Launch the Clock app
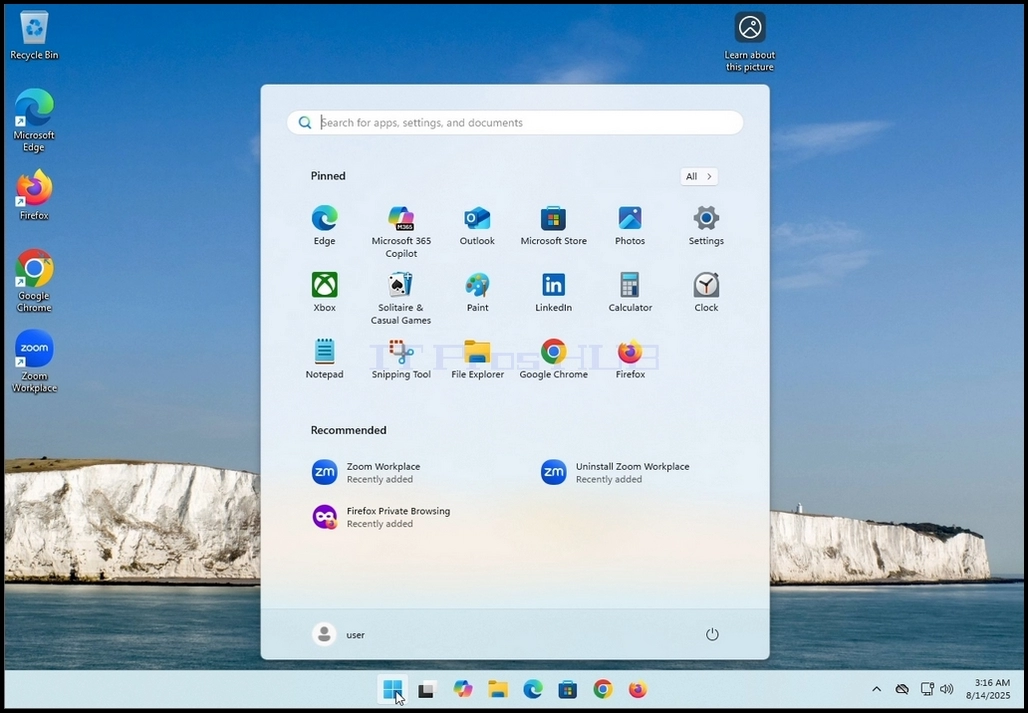Image resolution: width=1028 pixels, height=713 pixels. pyautogui.click(x=706, y=292)
